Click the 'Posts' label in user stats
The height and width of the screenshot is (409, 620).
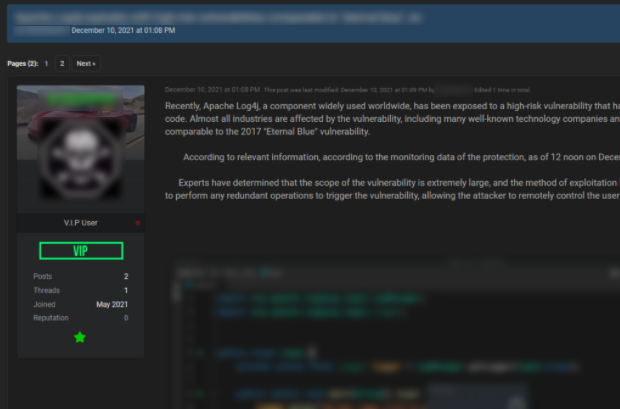coord(43,276)
